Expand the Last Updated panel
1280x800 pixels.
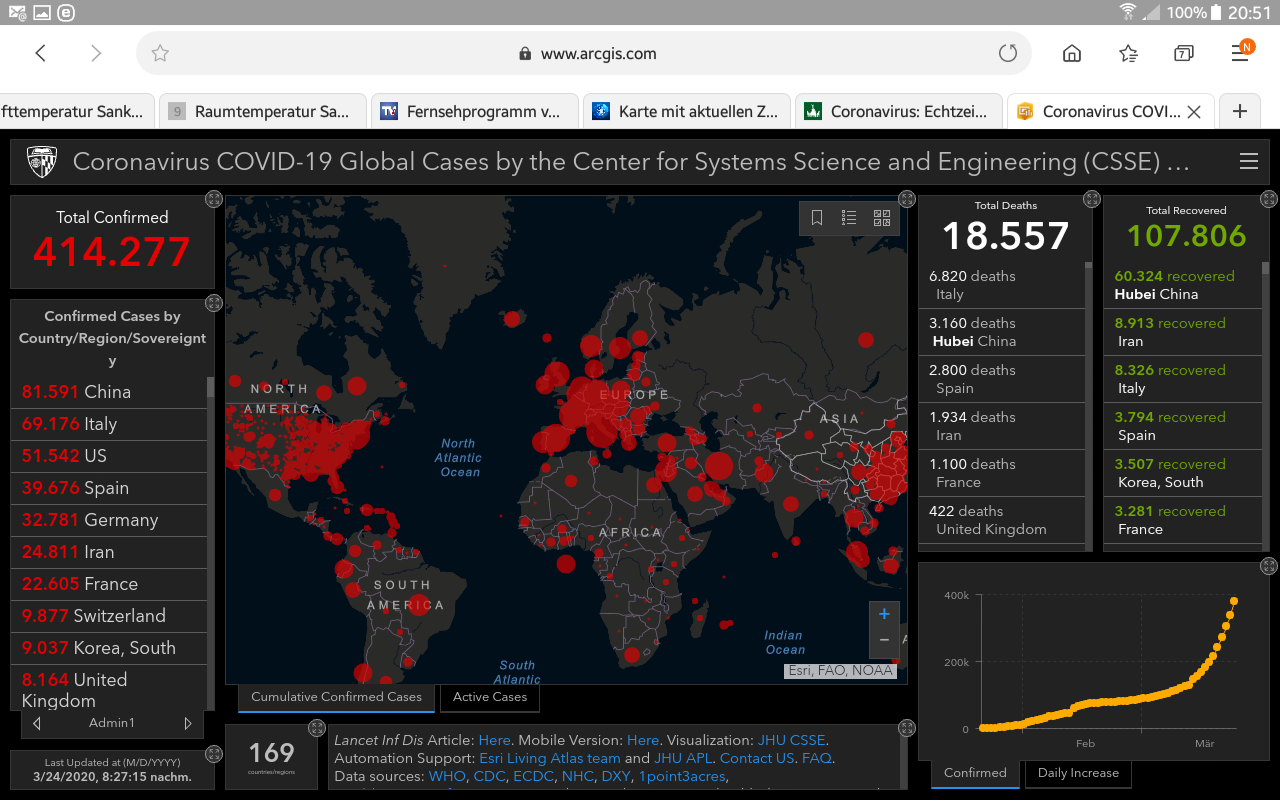pos(213,754)
